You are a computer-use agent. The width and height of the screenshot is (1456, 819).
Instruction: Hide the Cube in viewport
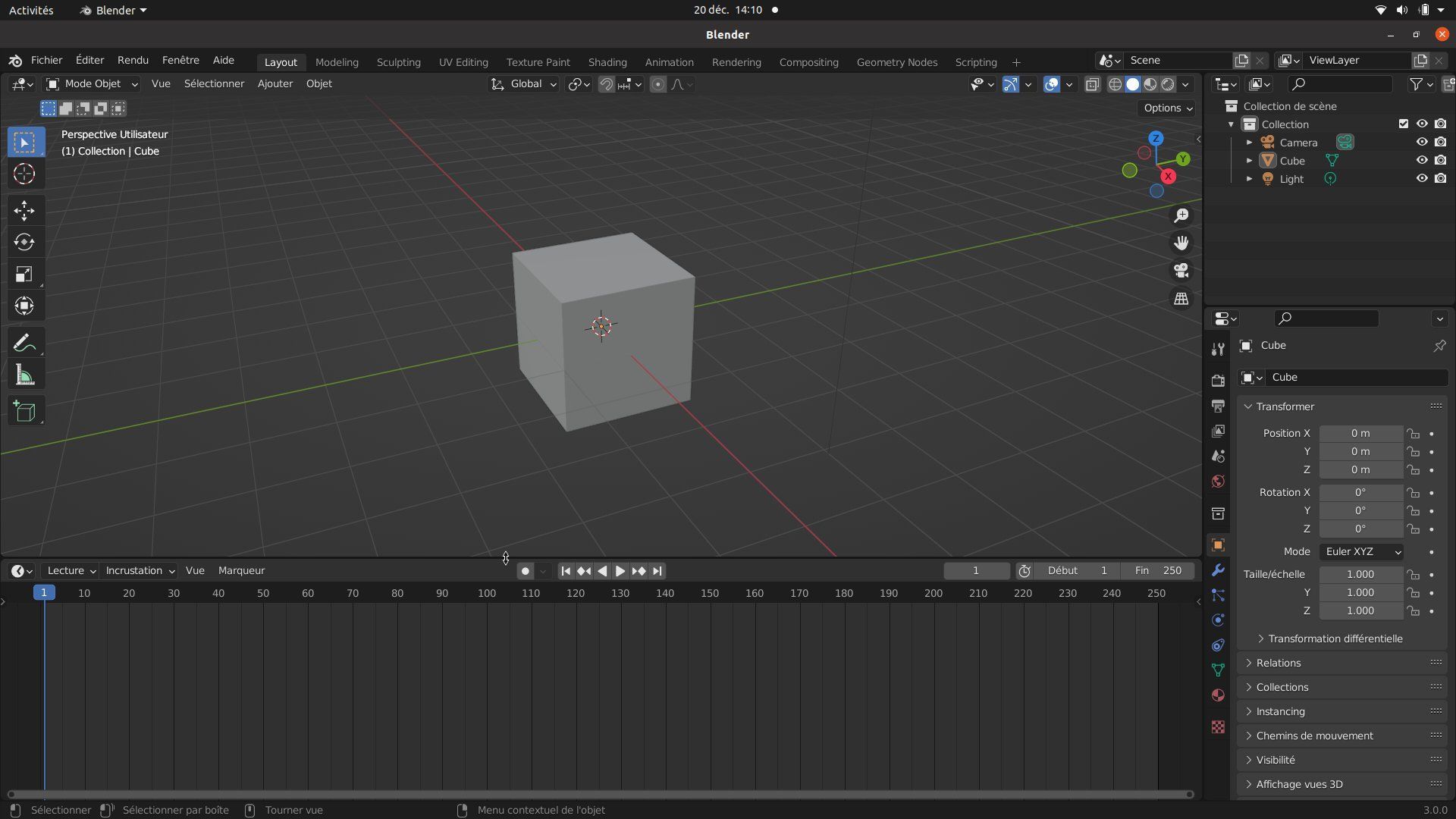tap(1422, 161)
